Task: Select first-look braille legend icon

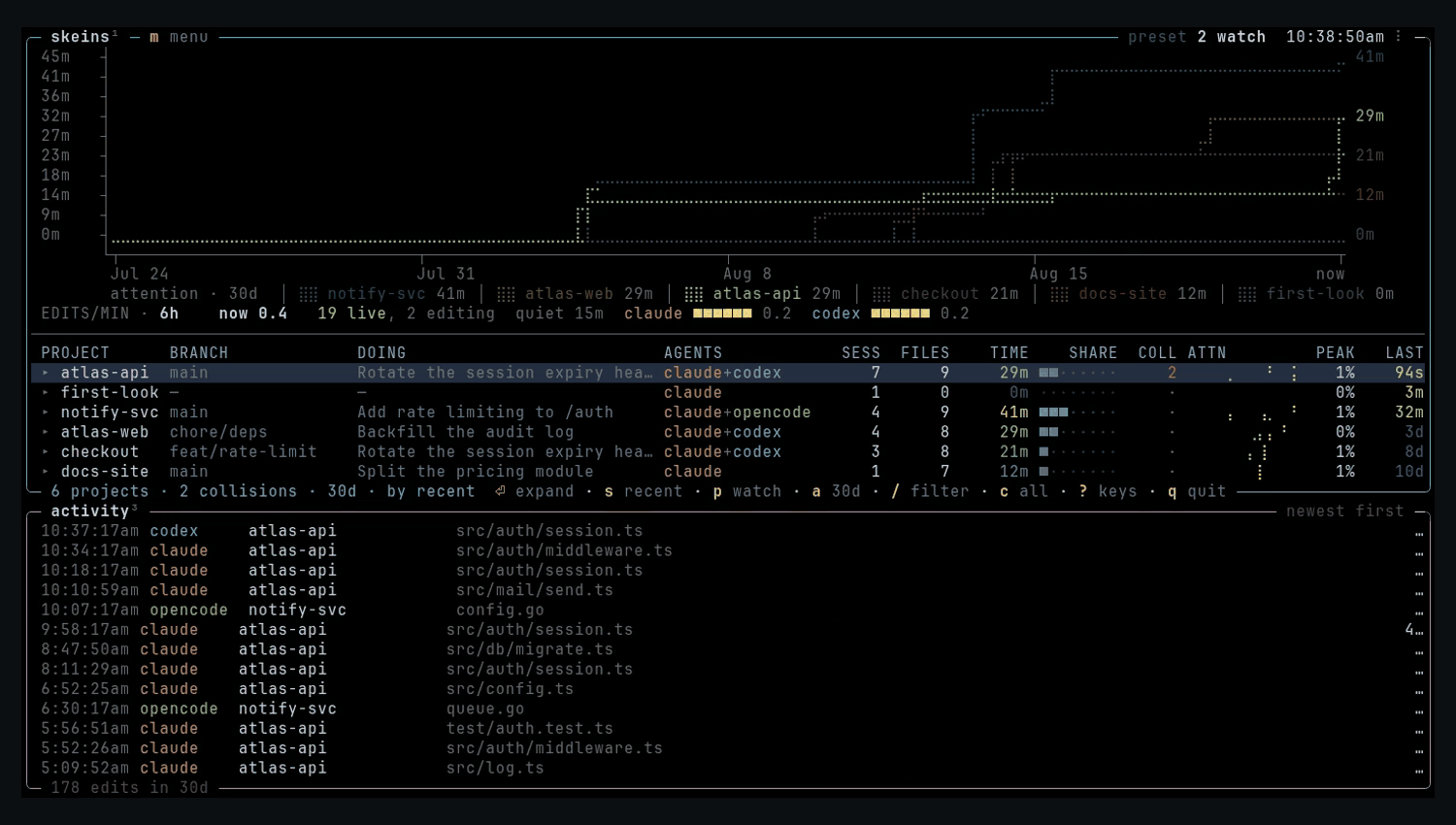Action: [1247, 294]
